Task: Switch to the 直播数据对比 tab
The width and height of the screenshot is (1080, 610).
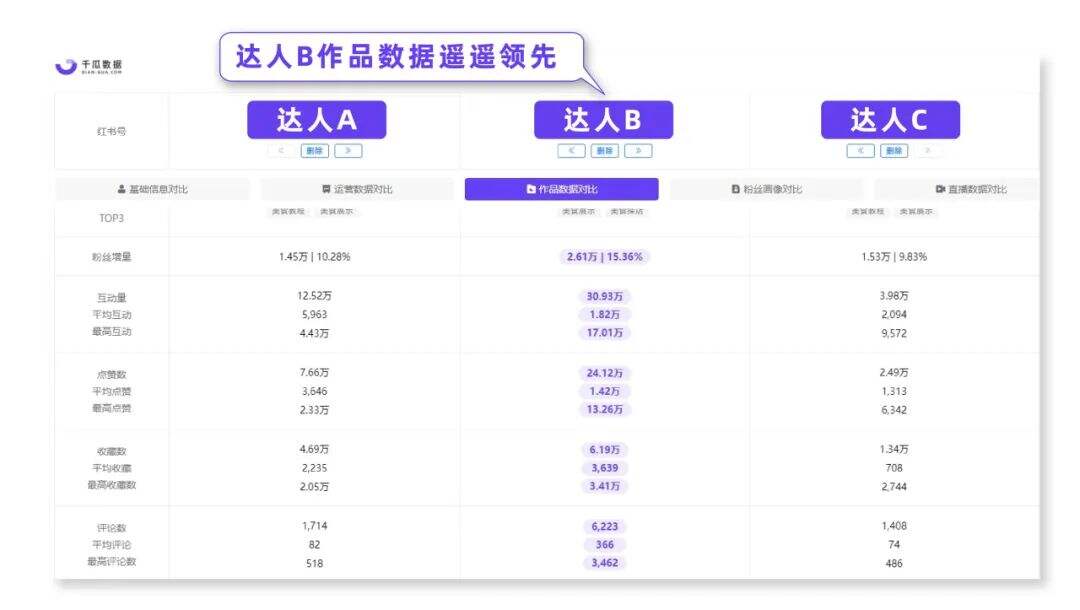Action: point(957,189)
